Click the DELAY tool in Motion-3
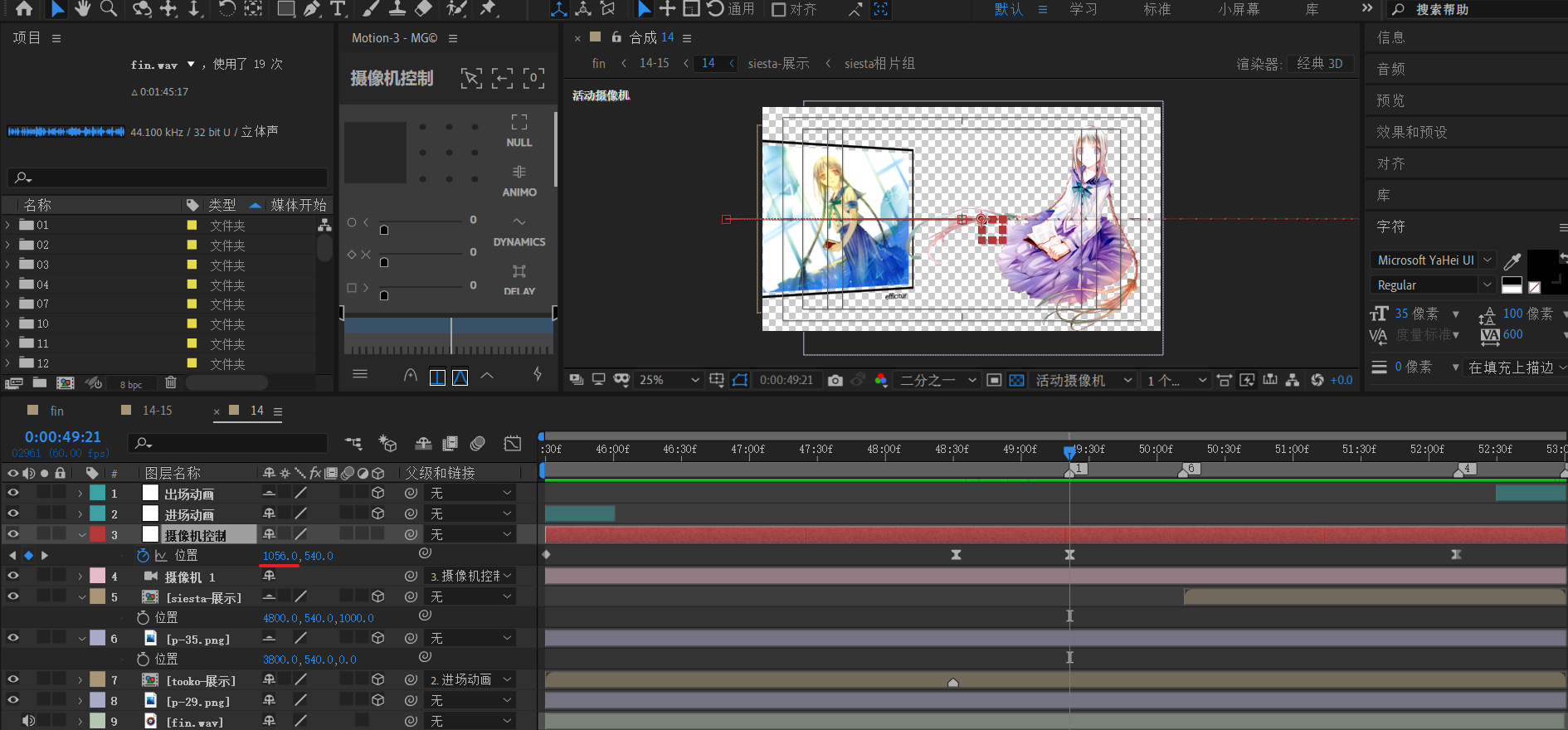1568x730 pixels. click(x=519, y=280)
